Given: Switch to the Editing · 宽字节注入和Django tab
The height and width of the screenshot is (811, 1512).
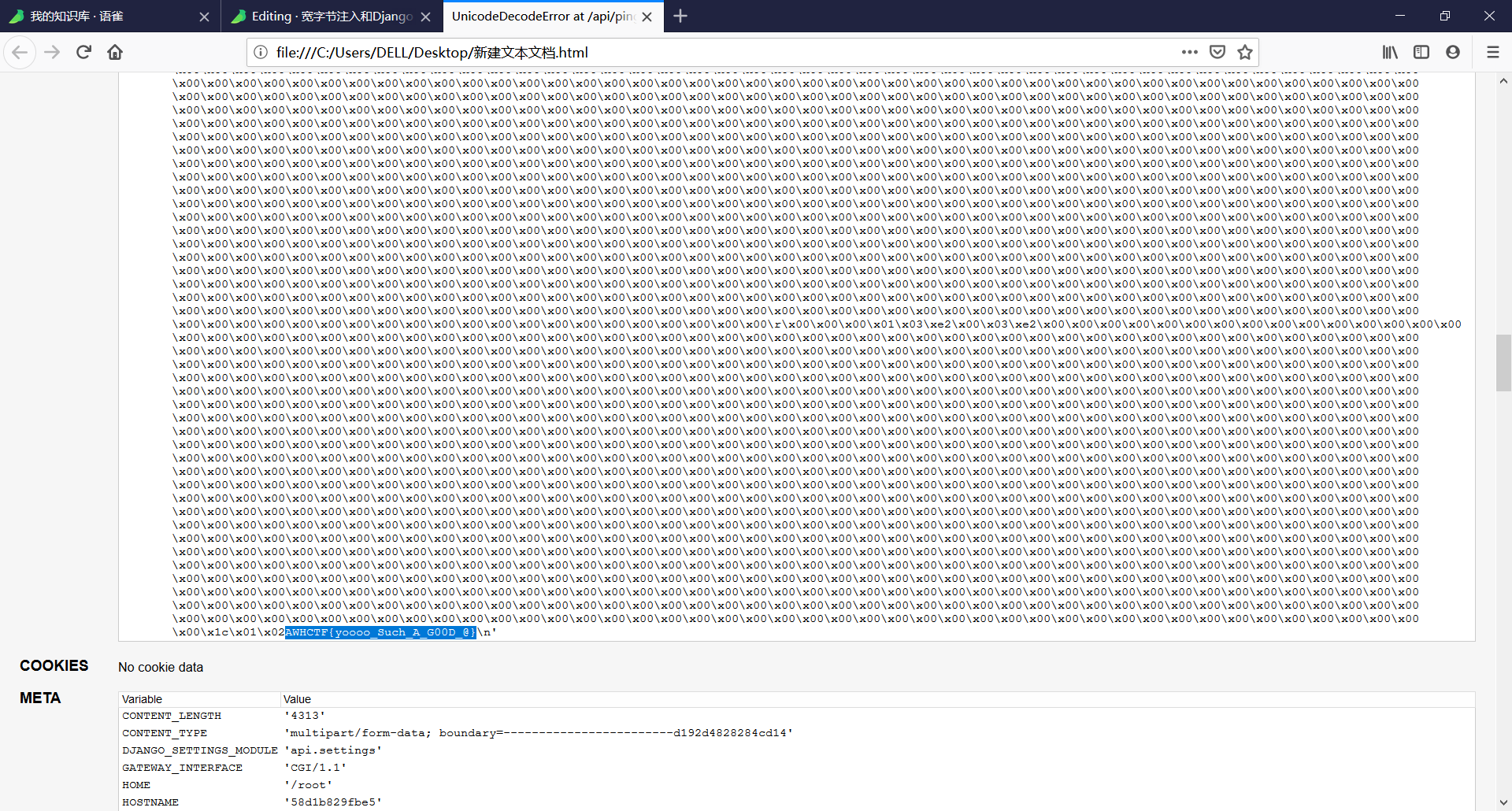Looking at the screenshot, I should 332,17.
